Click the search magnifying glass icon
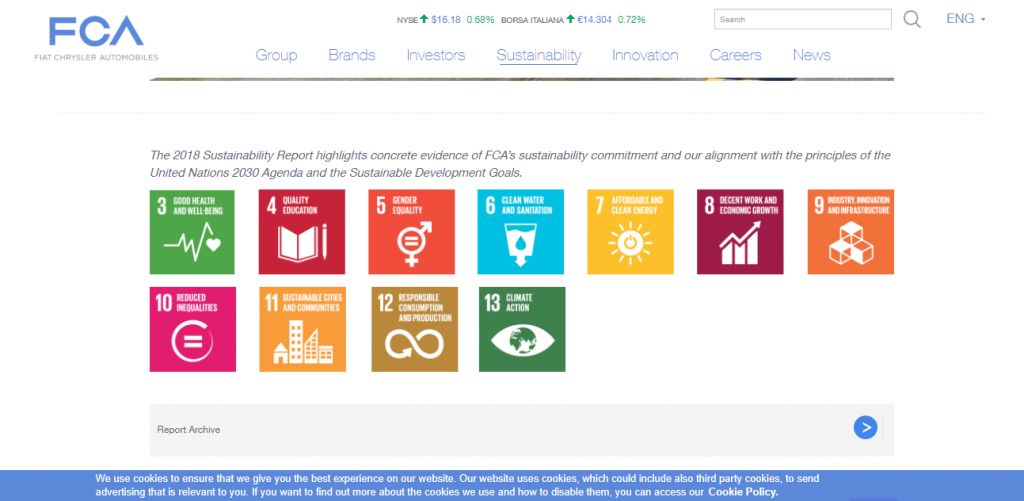 click(911, 19)
